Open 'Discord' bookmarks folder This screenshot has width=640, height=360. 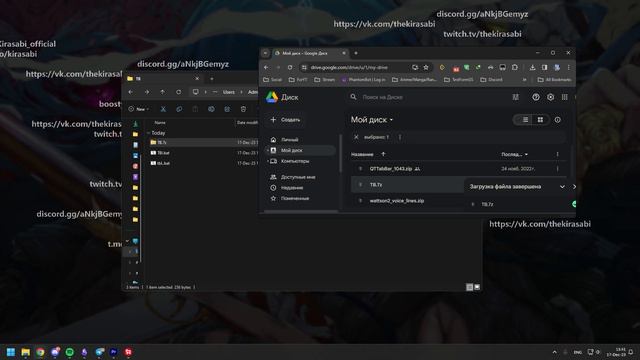[x=492, y=80]
